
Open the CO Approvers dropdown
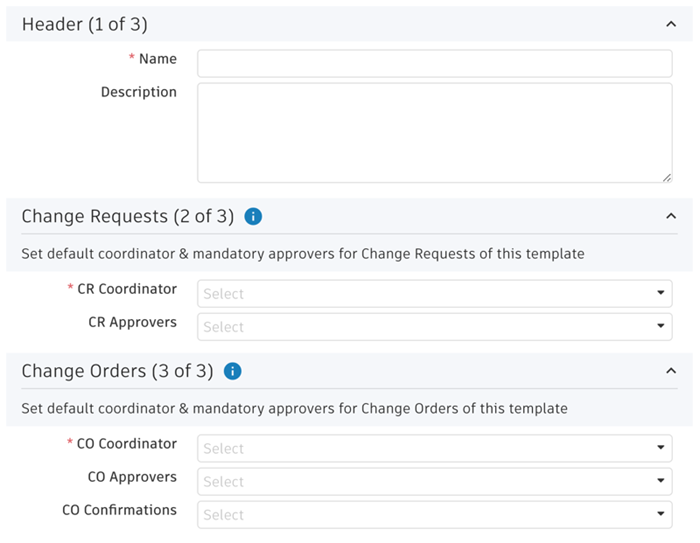[434, 482]
